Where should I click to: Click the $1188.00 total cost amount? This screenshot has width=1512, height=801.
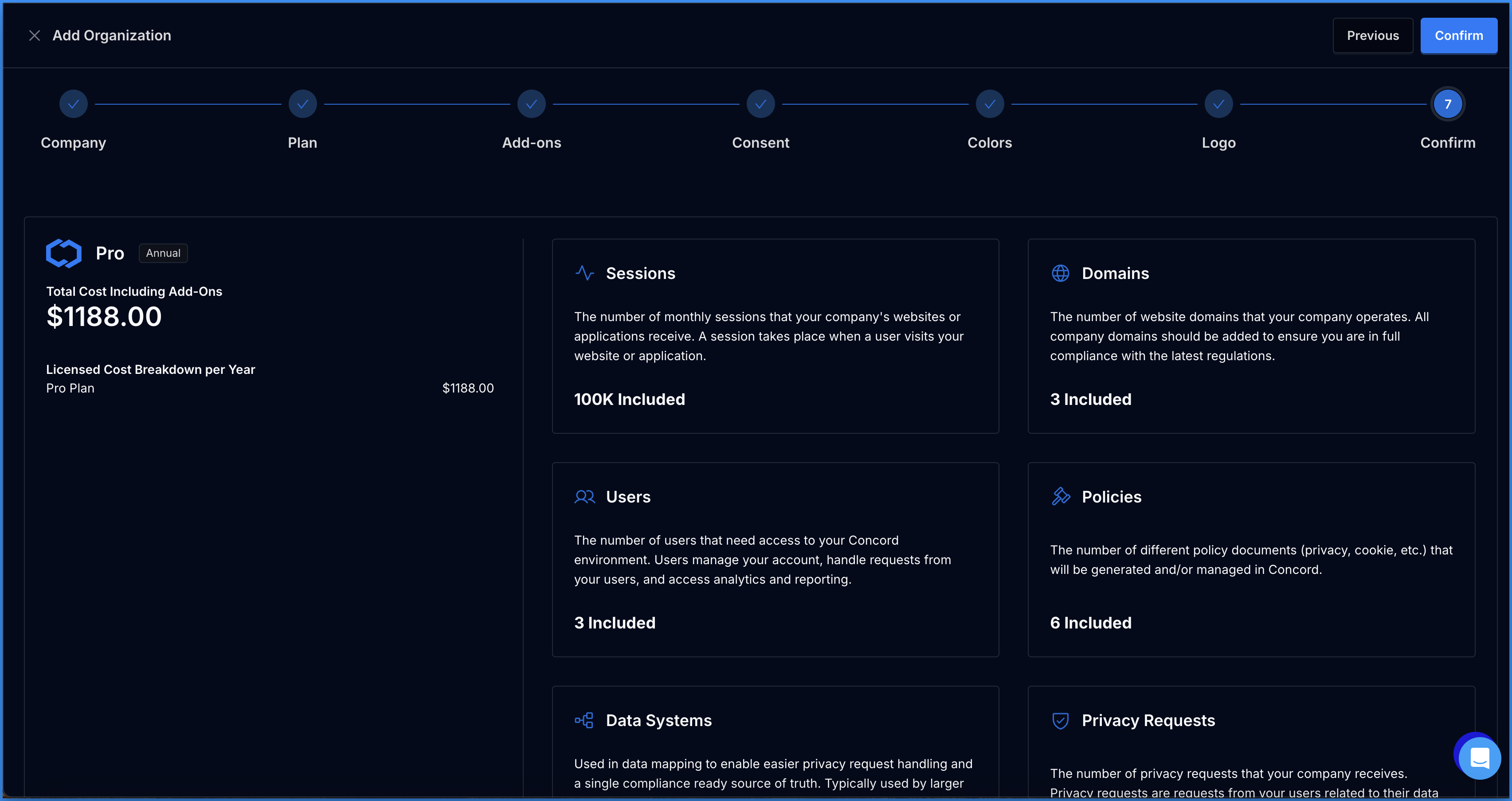coord(104,317)
